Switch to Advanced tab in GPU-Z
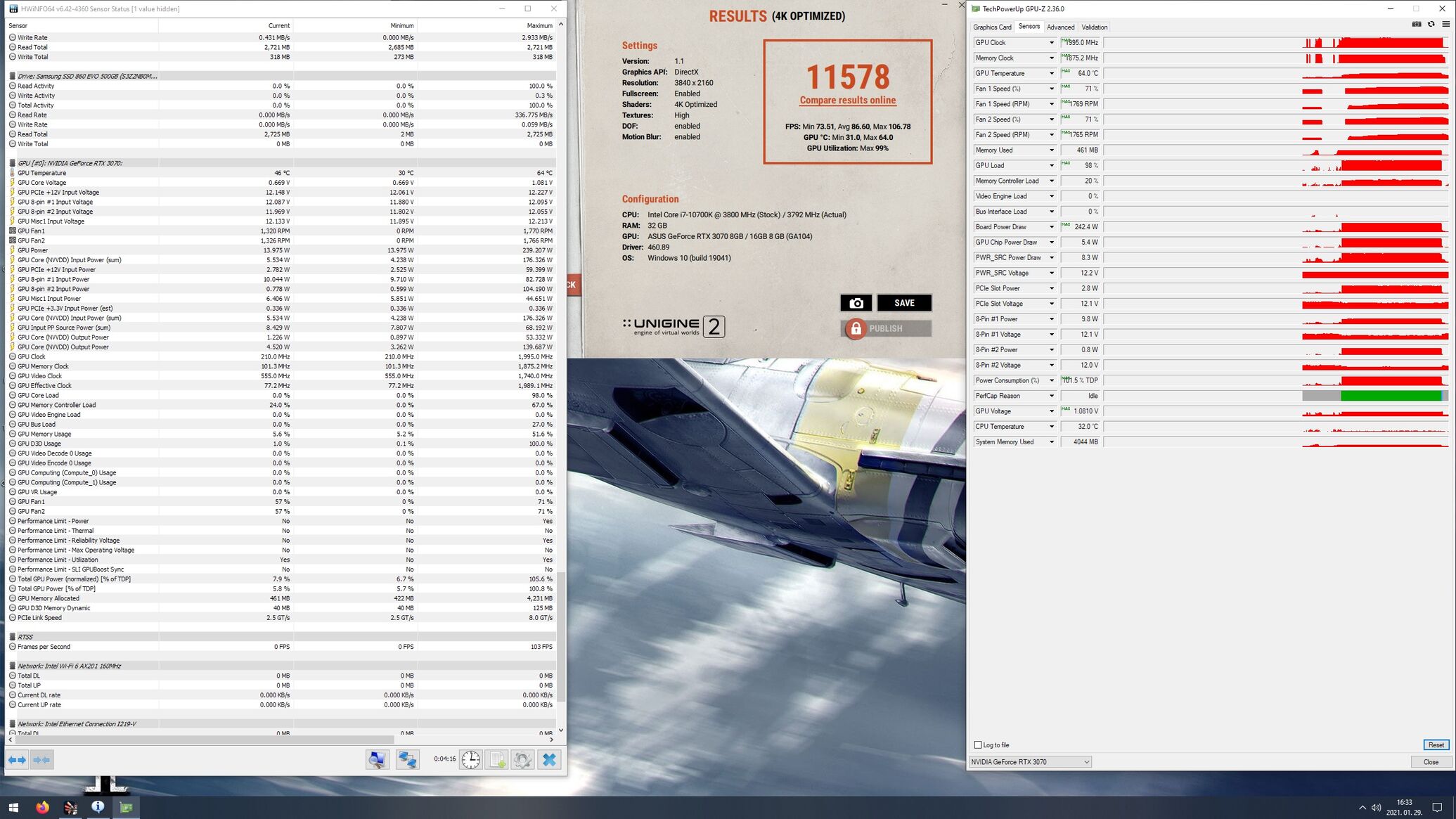1456x819 pixels. point(1060,27)
